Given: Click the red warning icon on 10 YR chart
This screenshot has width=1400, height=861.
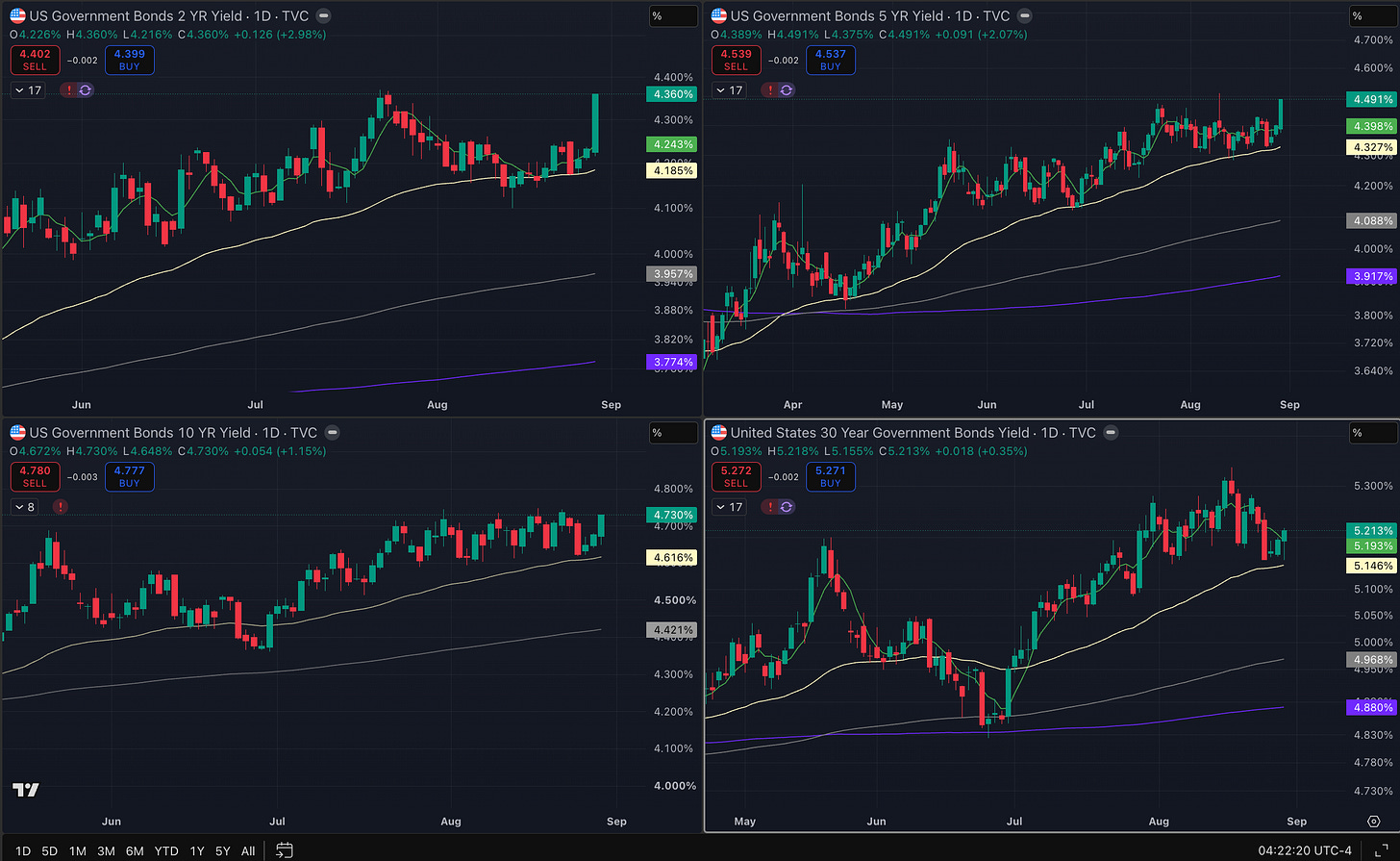Looking at the screenshot, I should click(x=61, y=507).
